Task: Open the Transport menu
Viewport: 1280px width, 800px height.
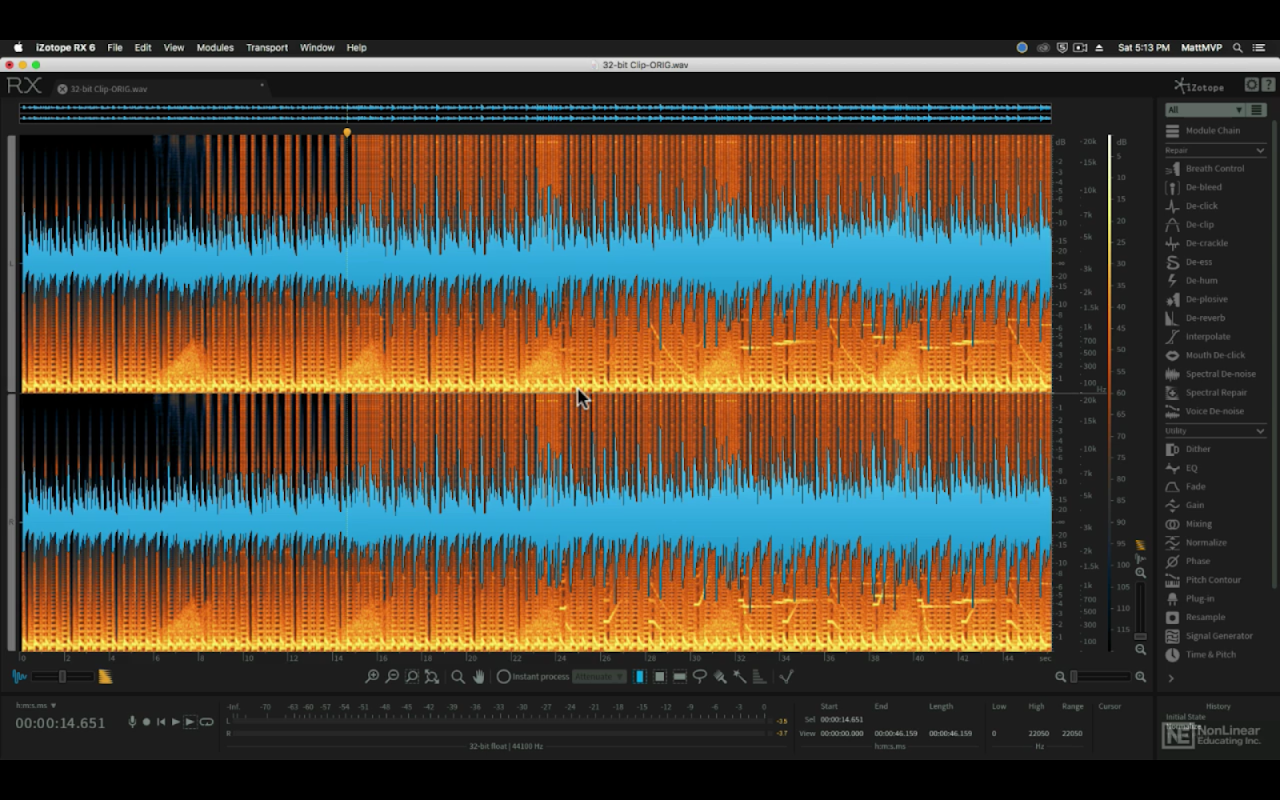Action: point(266,47)
